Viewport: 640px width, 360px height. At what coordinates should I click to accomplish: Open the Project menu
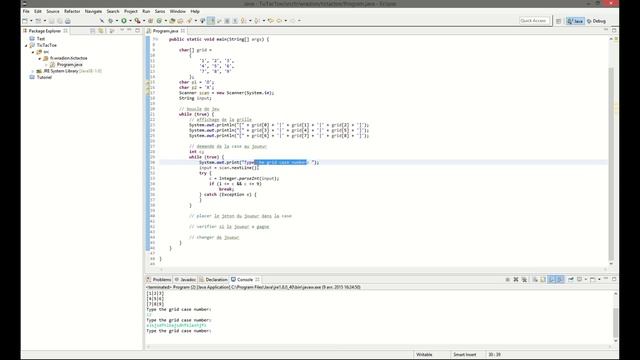click(131, 11)
